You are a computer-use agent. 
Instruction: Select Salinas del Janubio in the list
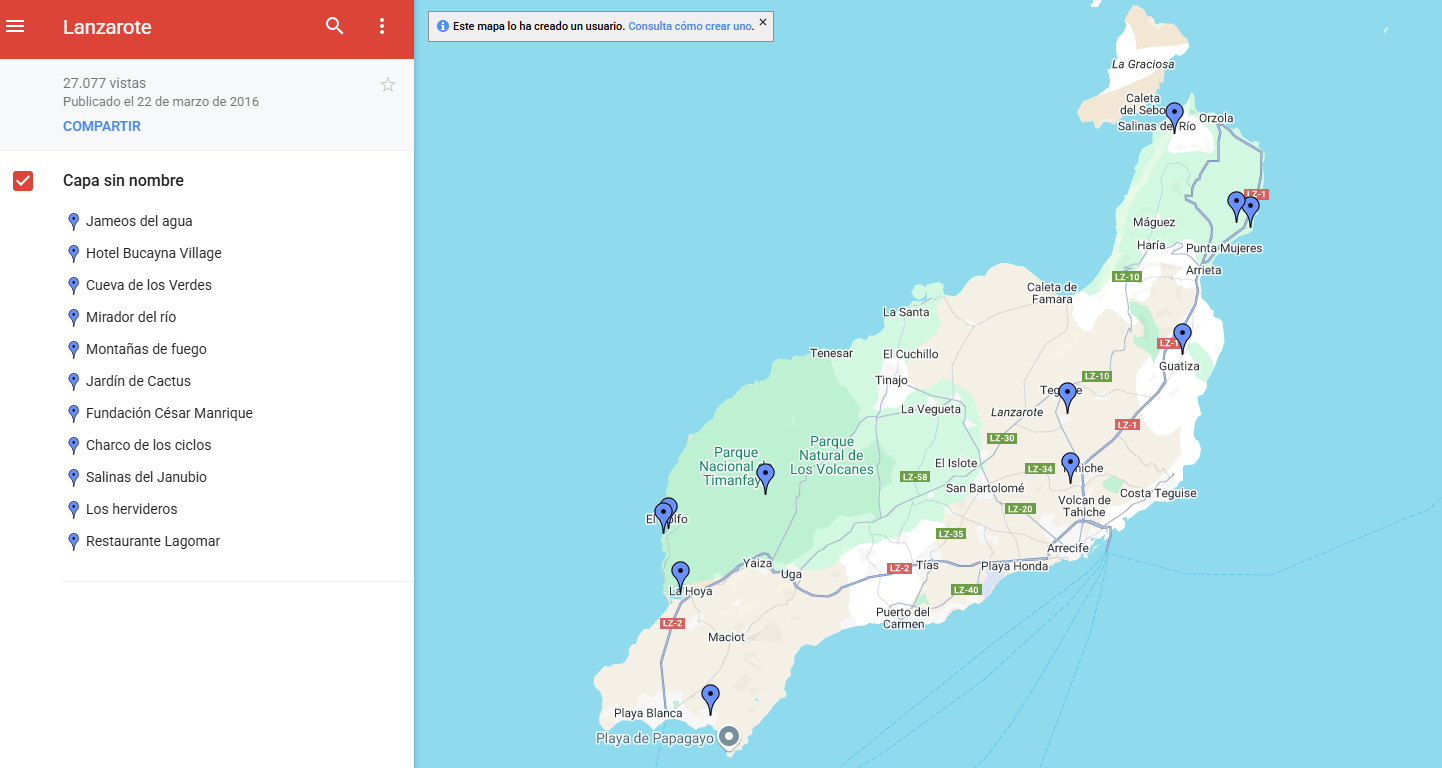click(146, 477)
